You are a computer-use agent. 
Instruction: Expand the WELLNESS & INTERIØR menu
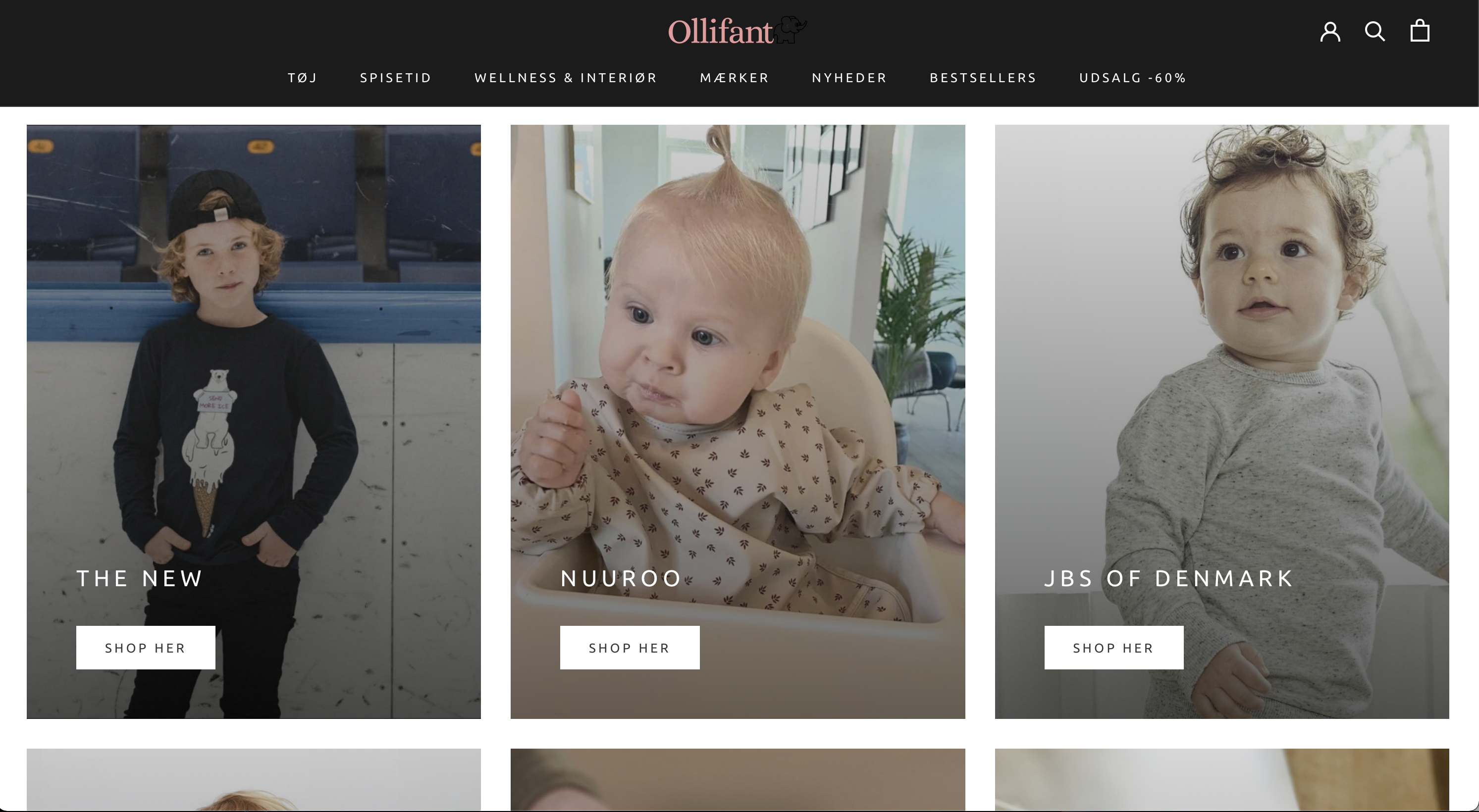[566, 78]
